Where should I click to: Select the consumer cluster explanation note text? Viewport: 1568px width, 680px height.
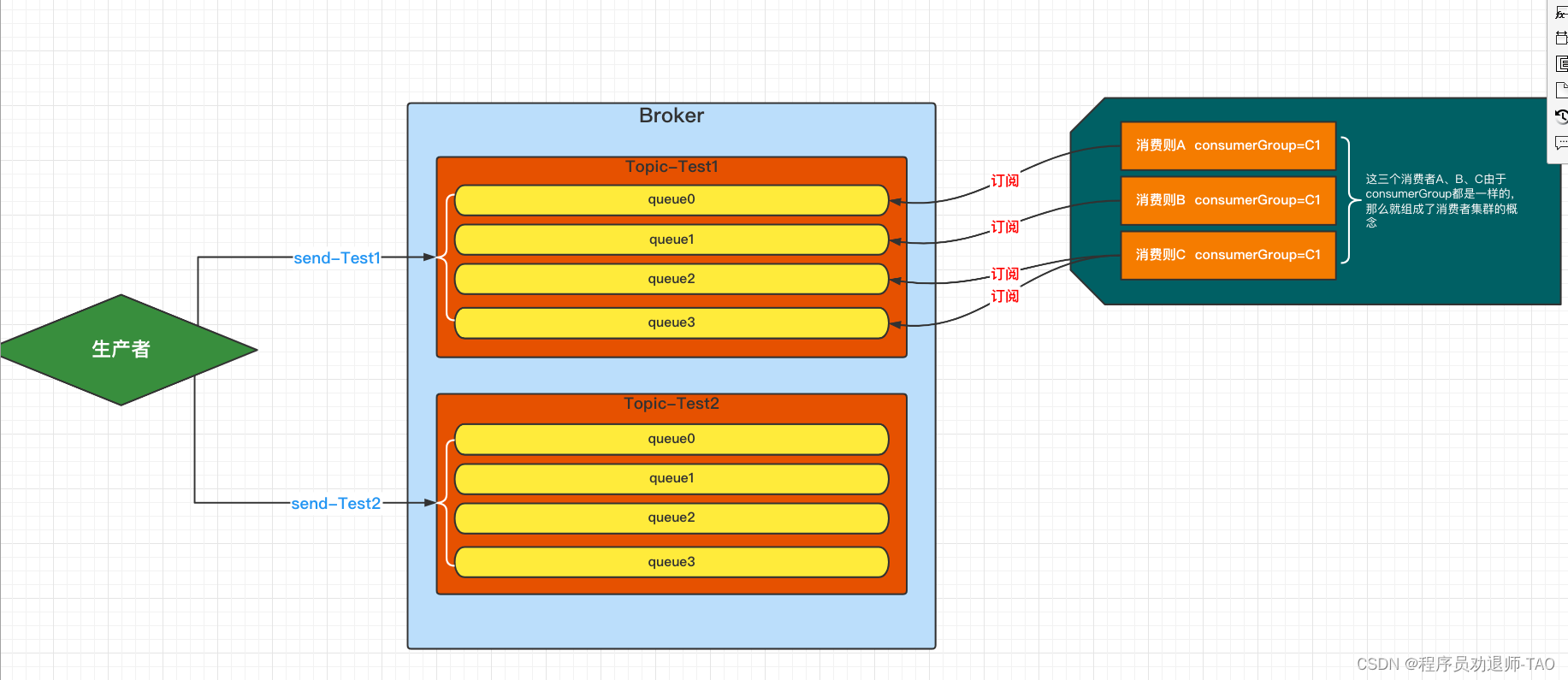1441,201
